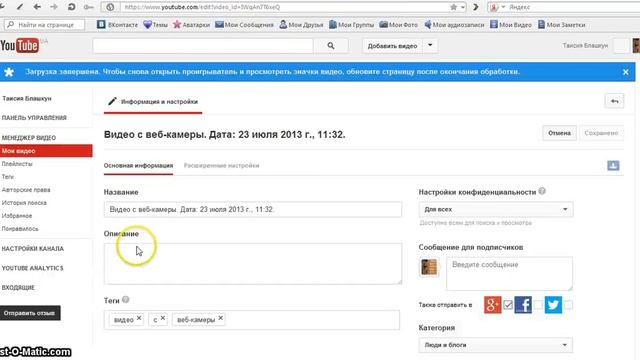Open the Информация и настройки tab
Screen dimensions: 640x360
point(153,102)
